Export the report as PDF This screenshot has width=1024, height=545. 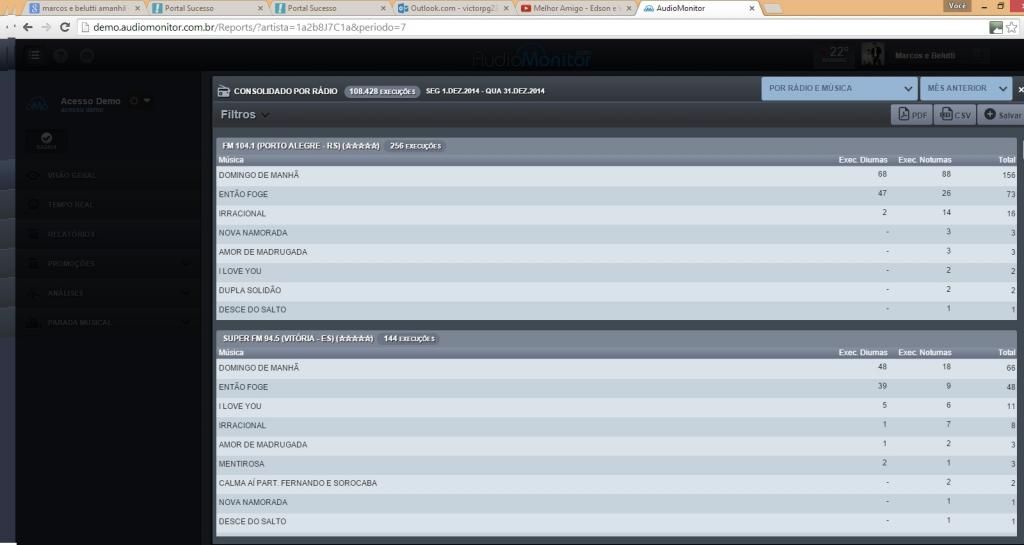pyautogui.click(x=911, y=115)
